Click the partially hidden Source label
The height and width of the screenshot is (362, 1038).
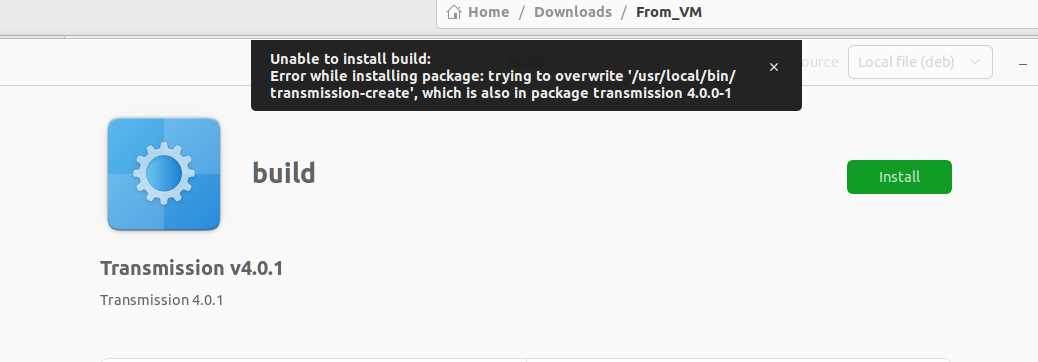coord(820,62)
